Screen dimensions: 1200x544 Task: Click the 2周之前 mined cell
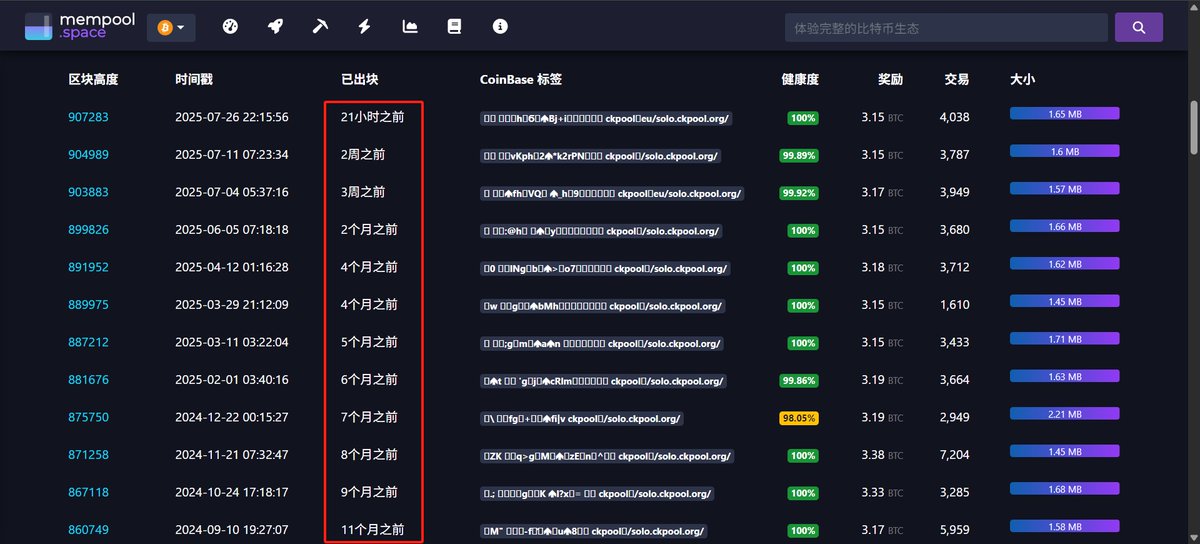click(x=363, y=155)
